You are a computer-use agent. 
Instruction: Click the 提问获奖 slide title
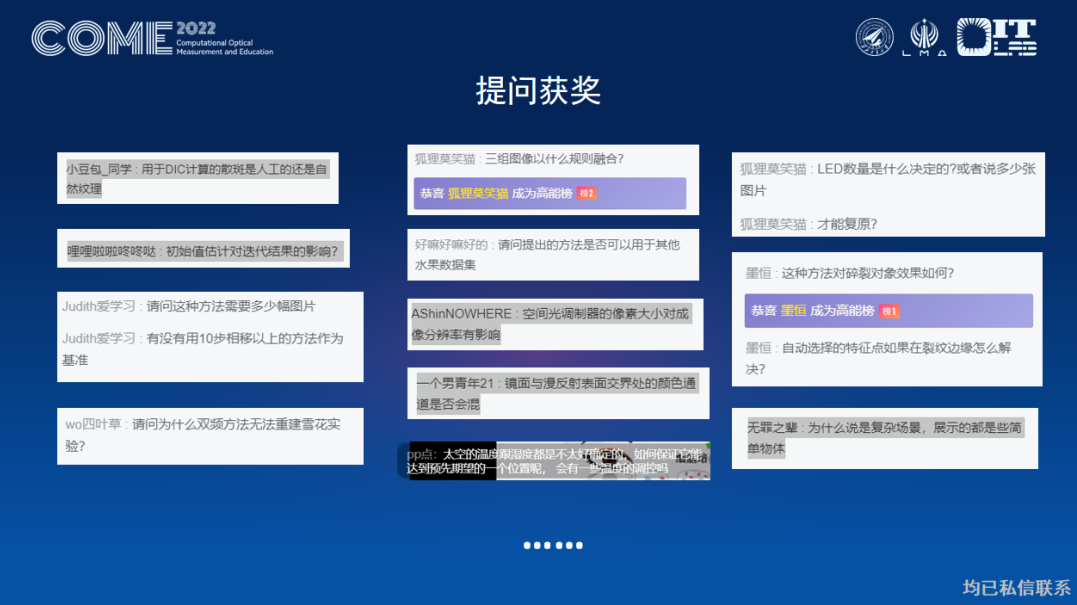click(x=537, y=90)
